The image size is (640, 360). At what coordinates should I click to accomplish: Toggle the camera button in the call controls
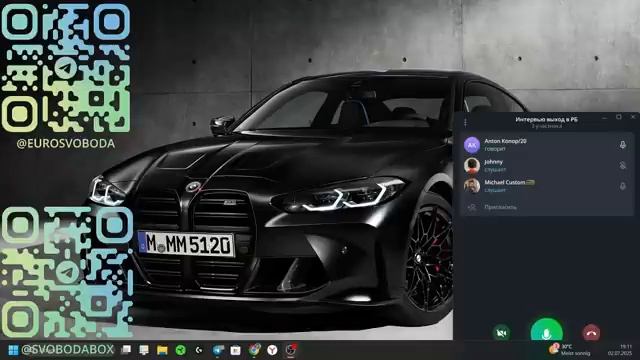click(501, 333)
